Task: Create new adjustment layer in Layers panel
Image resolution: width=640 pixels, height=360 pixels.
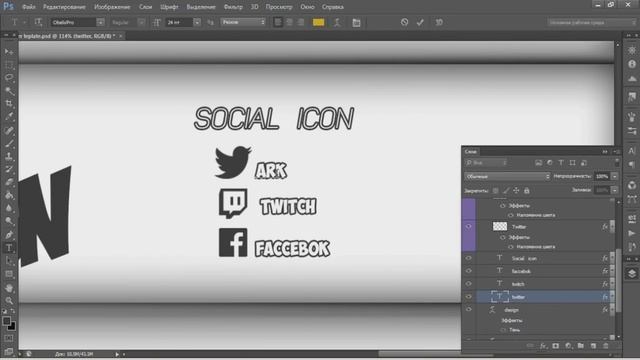Action: click(568, 346)
